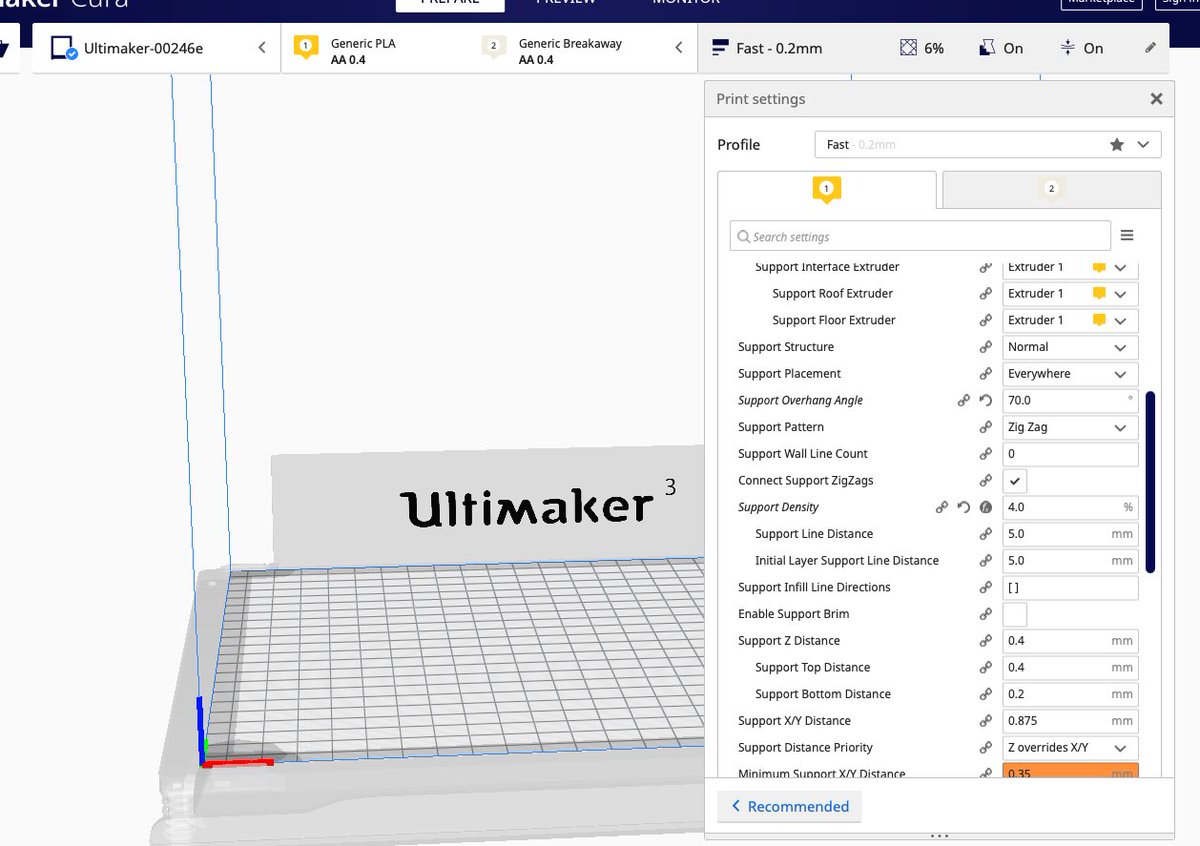Edit the Support Wall Line Count value

tap(1070, 454)
